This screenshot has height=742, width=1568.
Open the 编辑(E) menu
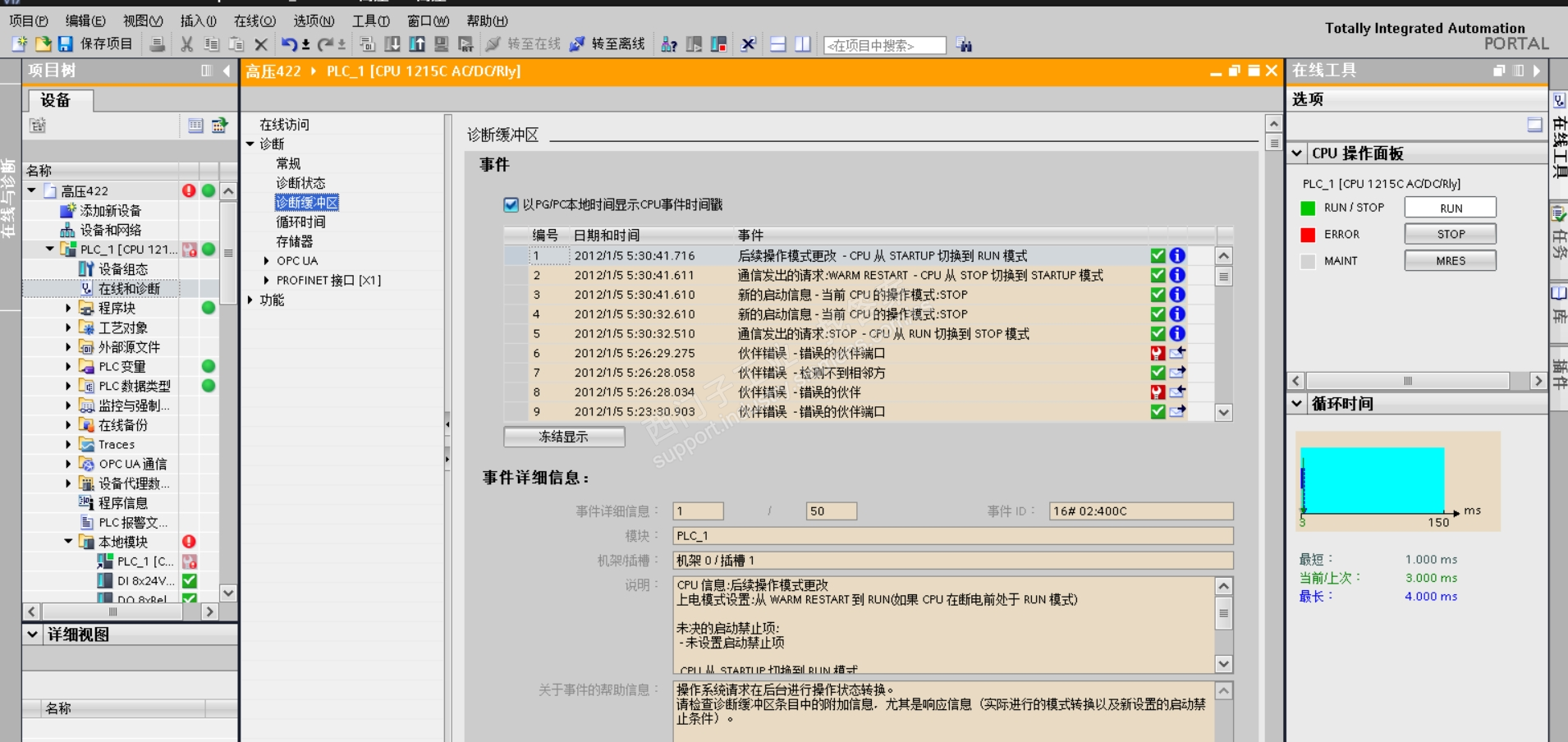tap(85, 21)
